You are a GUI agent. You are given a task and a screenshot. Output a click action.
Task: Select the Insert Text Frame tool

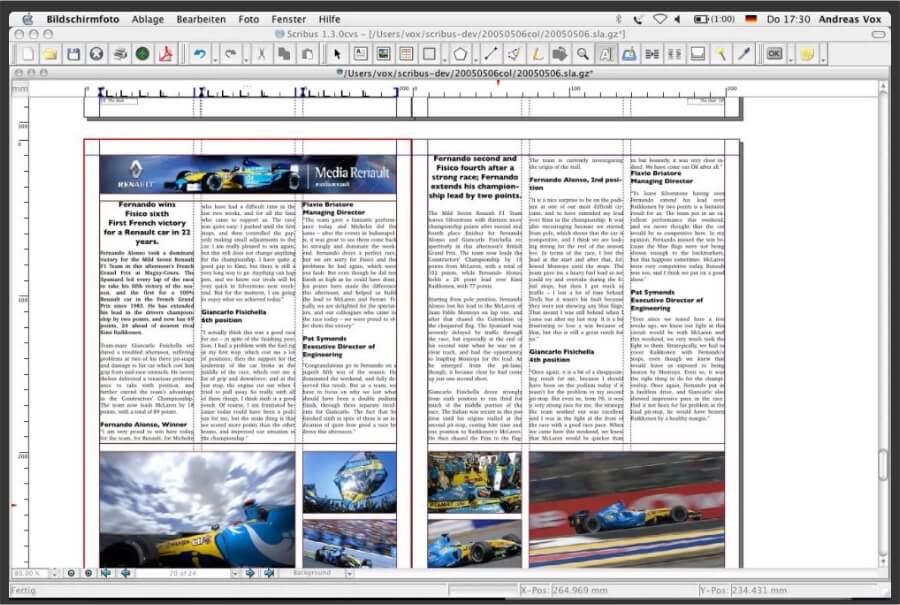[x=360, y=55]
